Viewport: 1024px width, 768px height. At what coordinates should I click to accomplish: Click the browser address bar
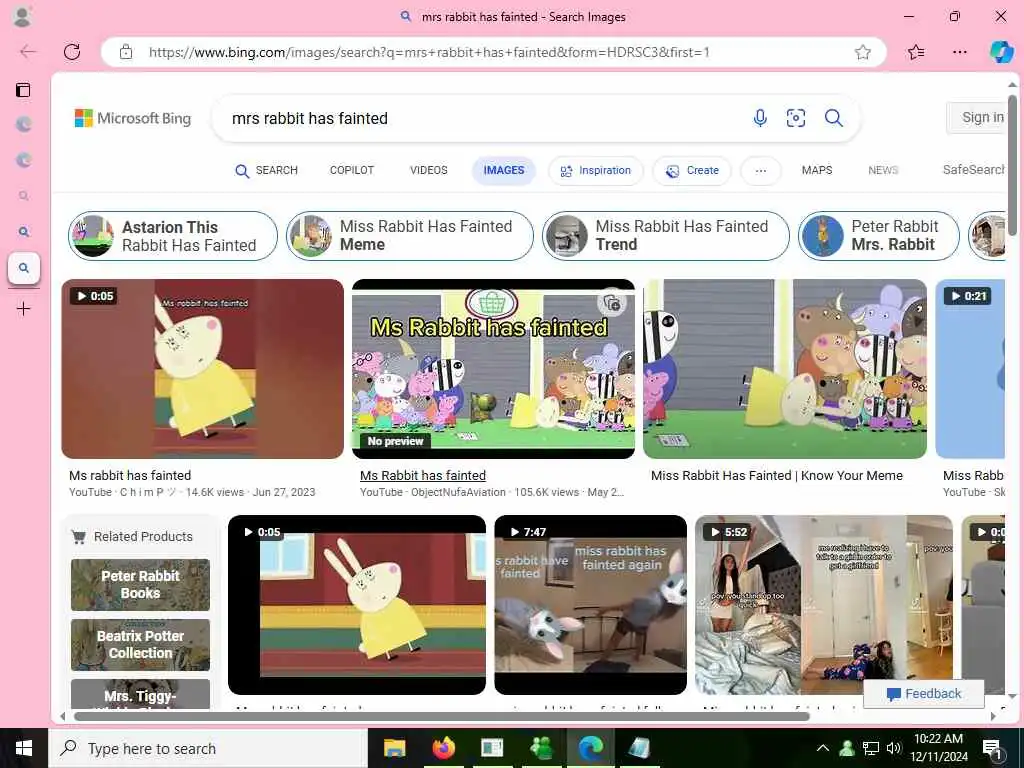[494, 52]
